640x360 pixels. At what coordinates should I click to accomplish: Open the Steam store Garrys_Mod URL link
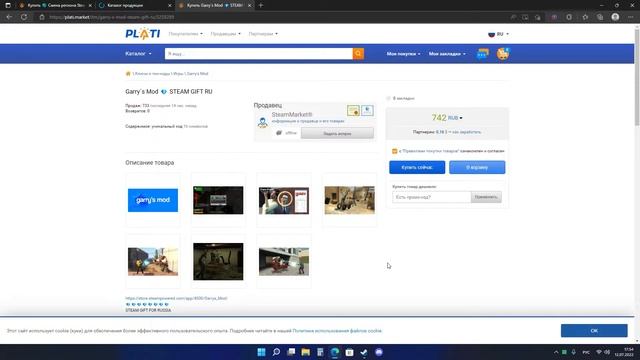click(x=176, y=298)
